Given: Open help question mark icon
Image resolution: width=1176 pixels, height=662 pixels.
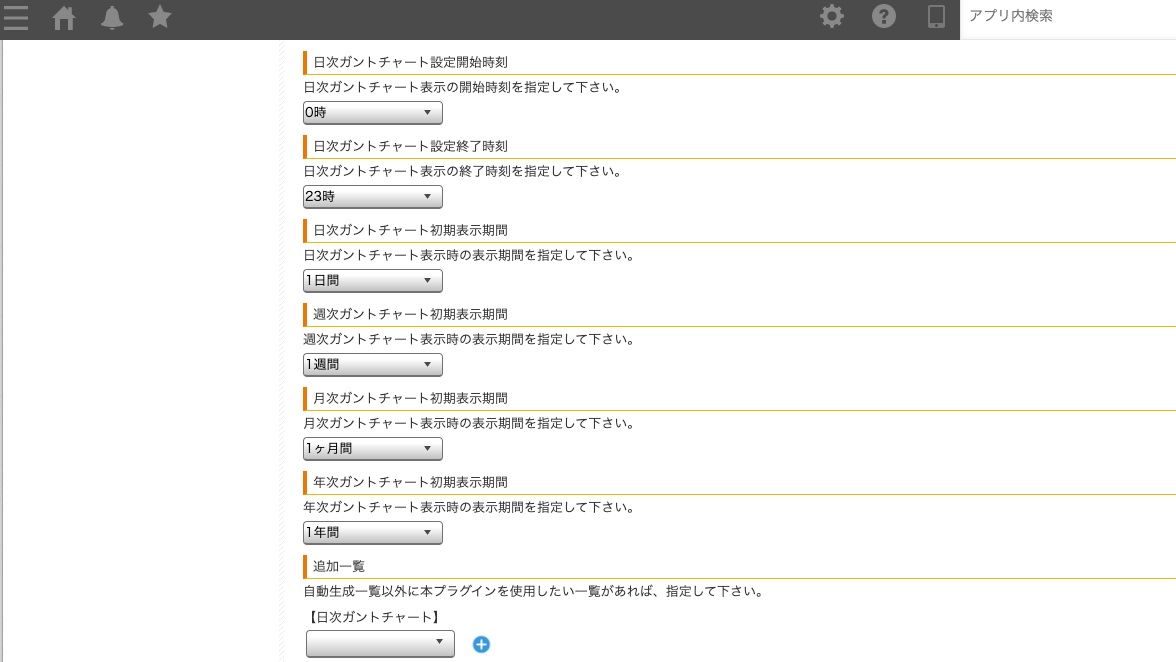Looking at the screenshot, I should (884, 16).
